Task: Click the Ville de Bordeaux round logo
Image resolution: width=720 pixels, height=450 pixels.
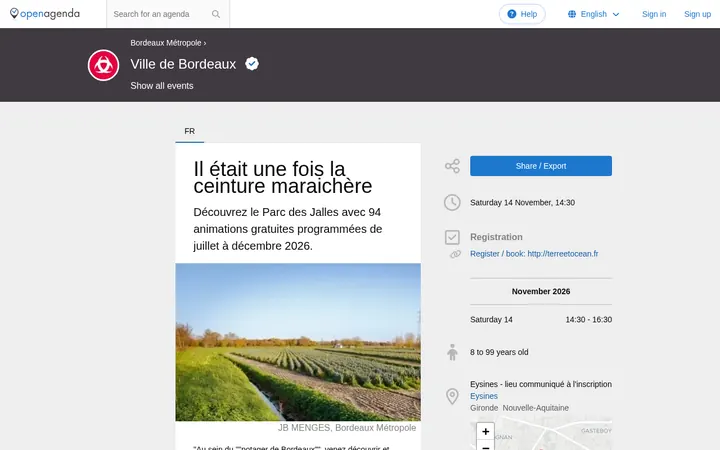Action: [103, 65]
